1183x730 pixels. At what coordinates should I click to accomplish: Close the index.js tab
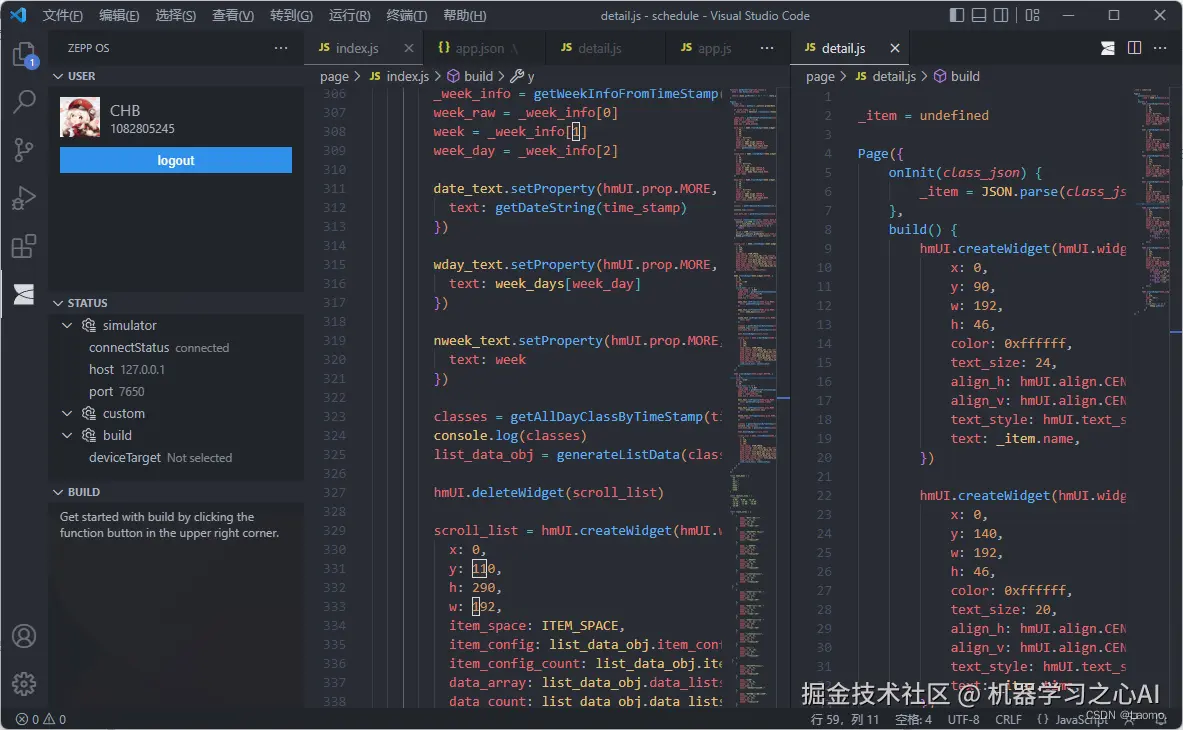tap(408, 48)
